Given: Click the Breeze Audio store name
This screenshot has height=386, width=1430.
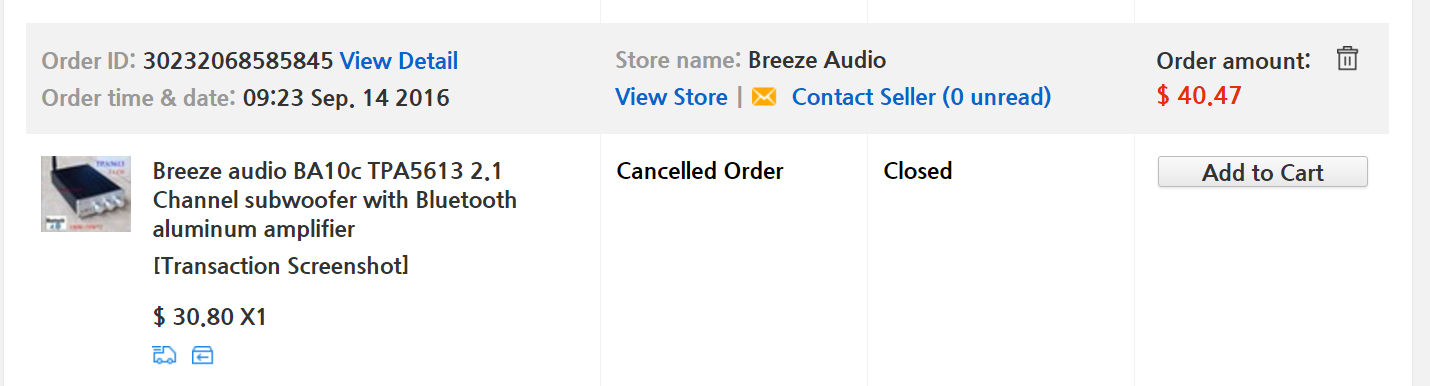Looking at the screenshot, I should 817,60.
